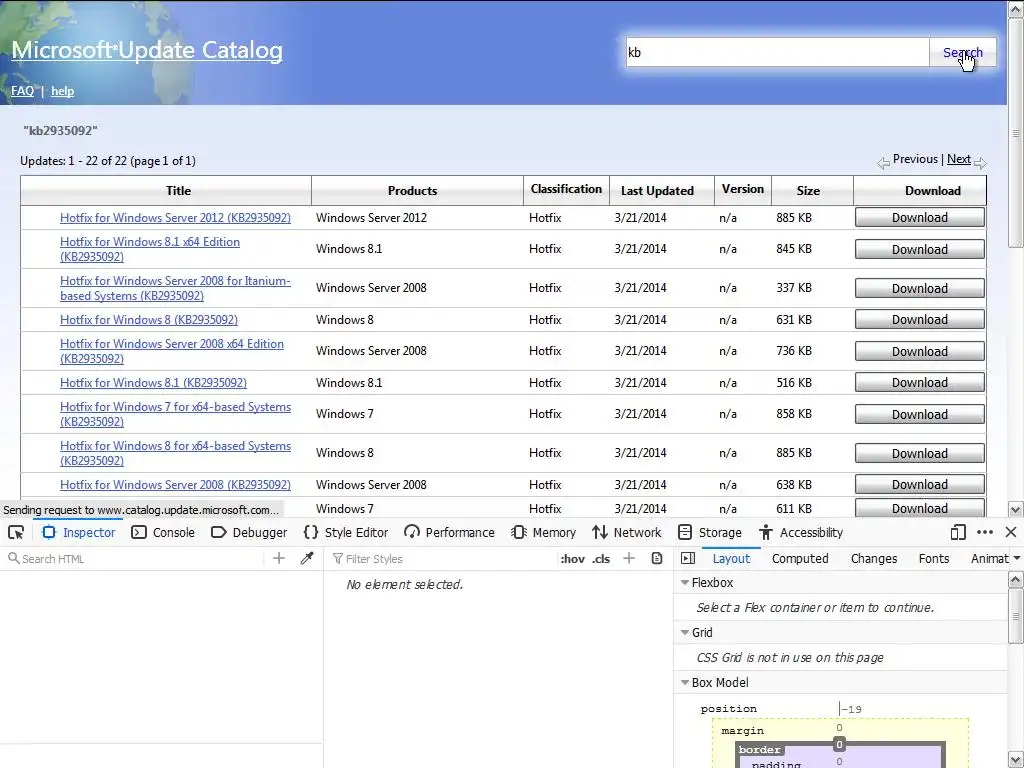The image size is (1024, 768).
Task: Switch to the Console tab
Action: click(163, 532)
